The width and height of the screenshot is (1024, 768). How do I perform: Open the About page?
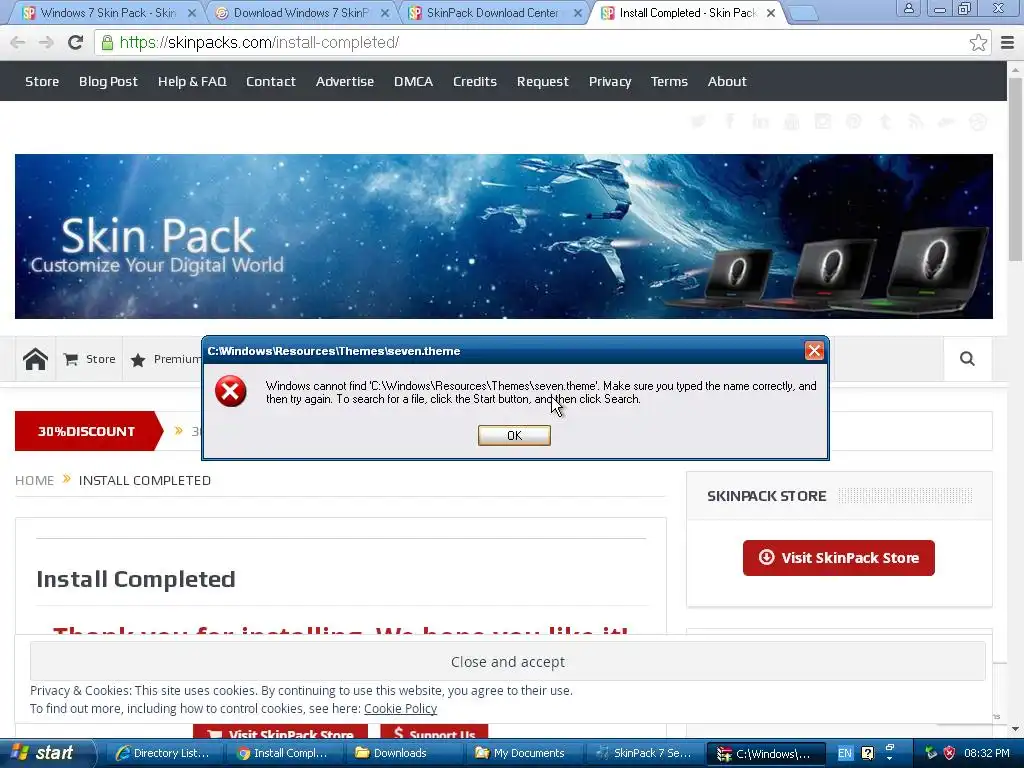click(727, 82)
